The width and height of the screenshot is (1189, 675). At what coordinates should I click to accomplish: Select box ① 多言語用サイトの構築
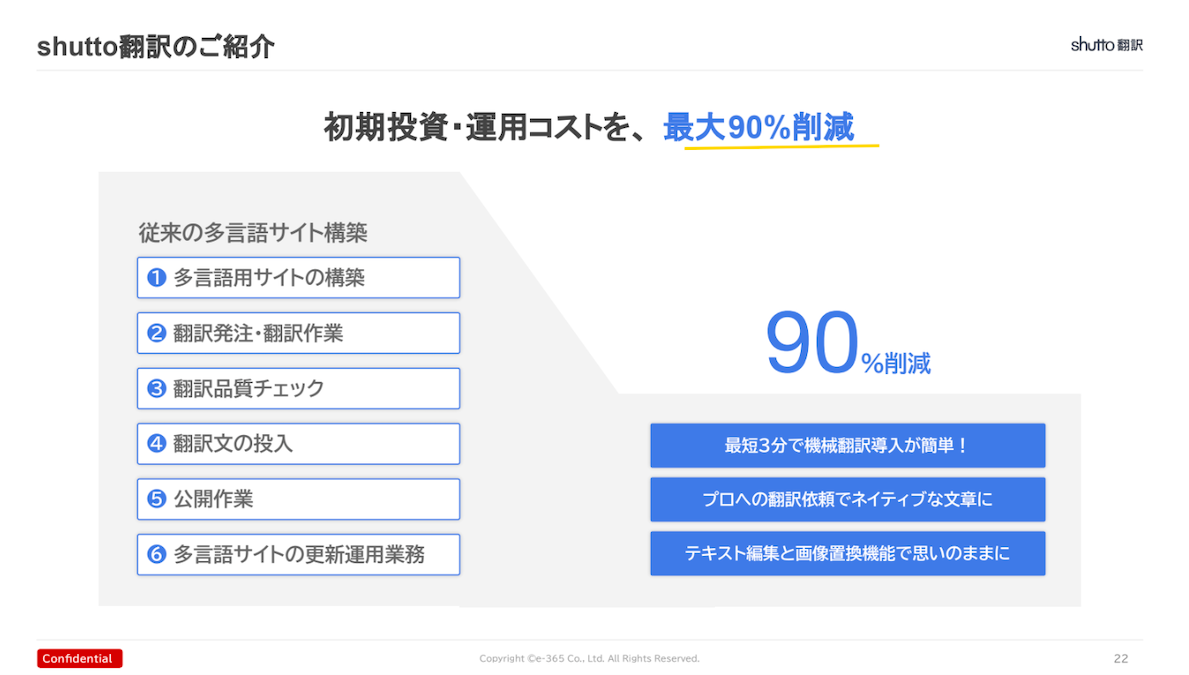click(x=298, y=278)
